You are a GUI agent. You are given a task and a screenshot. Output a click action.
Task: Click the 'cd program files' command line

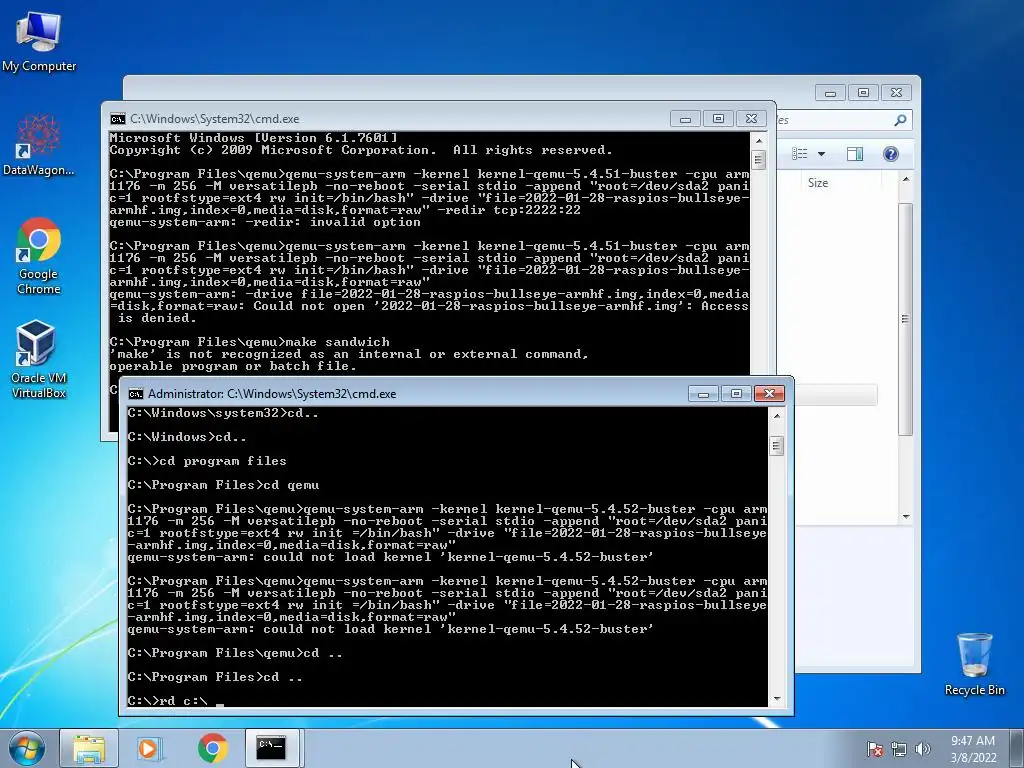point(207,461)
